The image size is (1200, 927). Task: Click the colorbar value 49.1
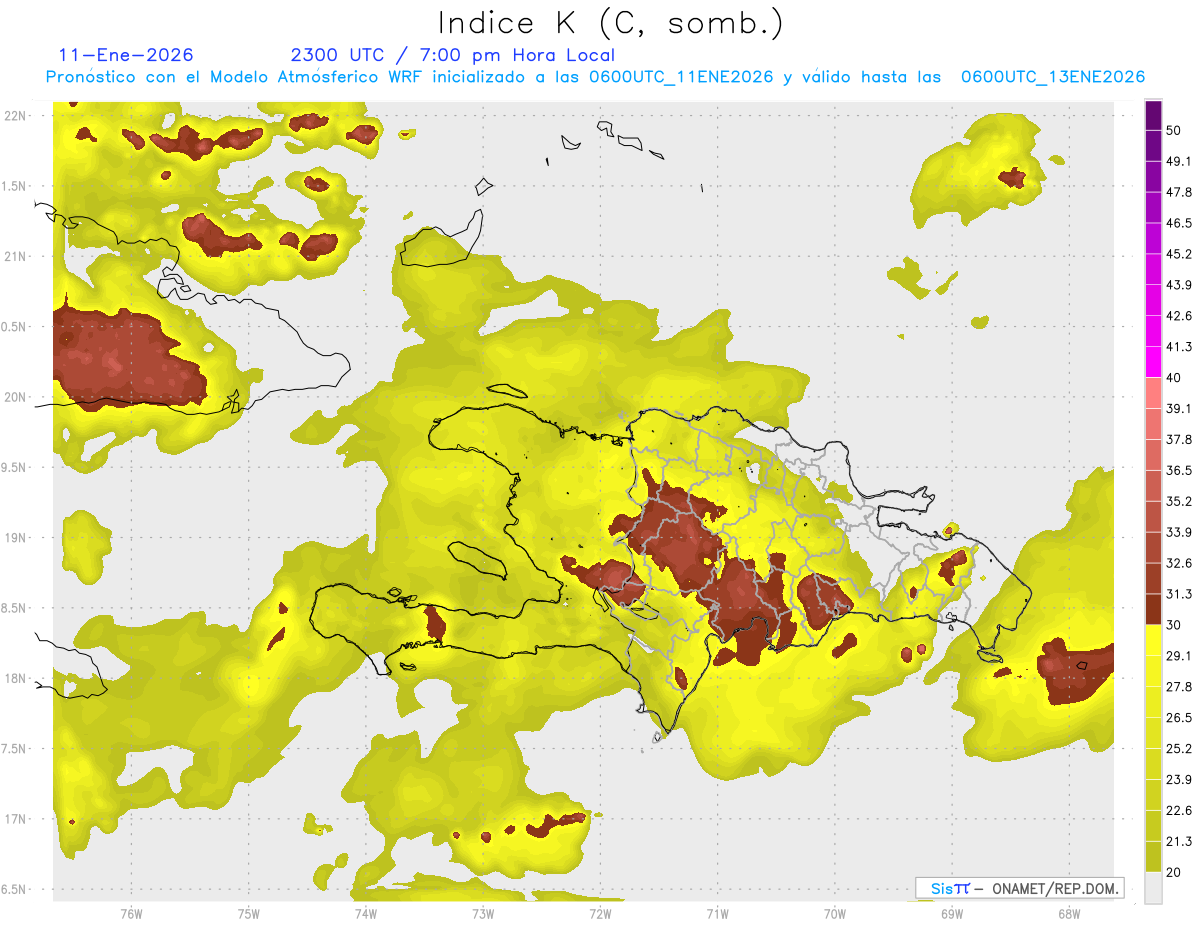[x=1180, y=162]
